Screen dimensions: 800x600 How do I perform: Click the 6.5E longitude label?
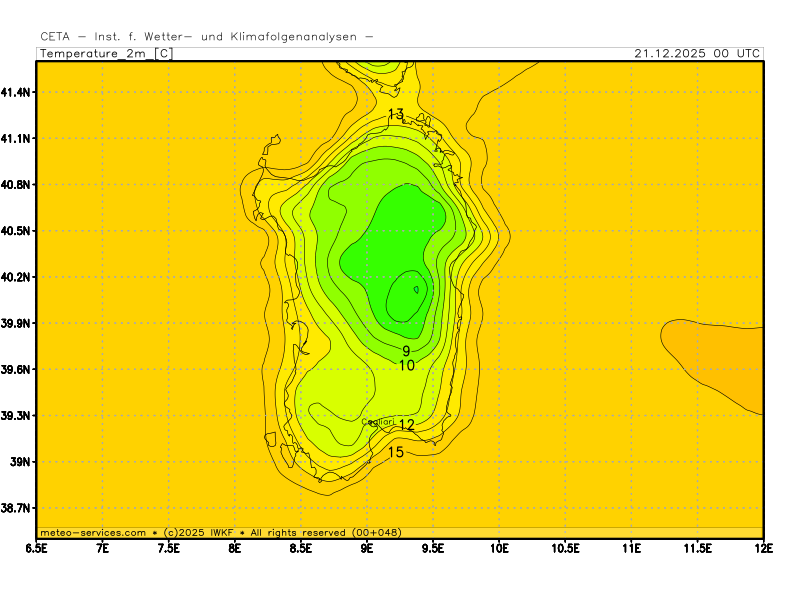click(x=37, y=548)
